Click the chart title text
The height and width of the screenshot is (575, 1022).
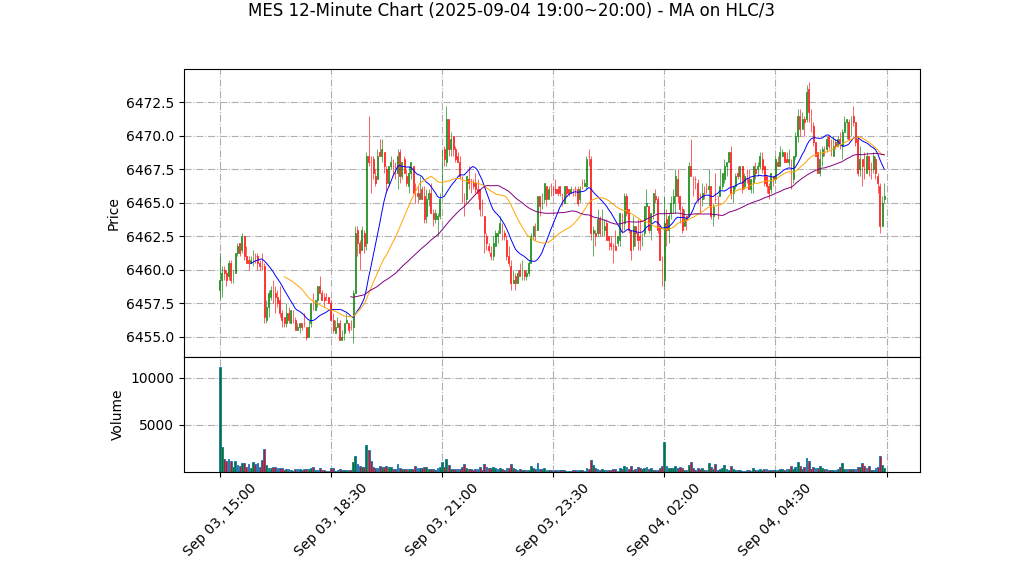[511, 10]
